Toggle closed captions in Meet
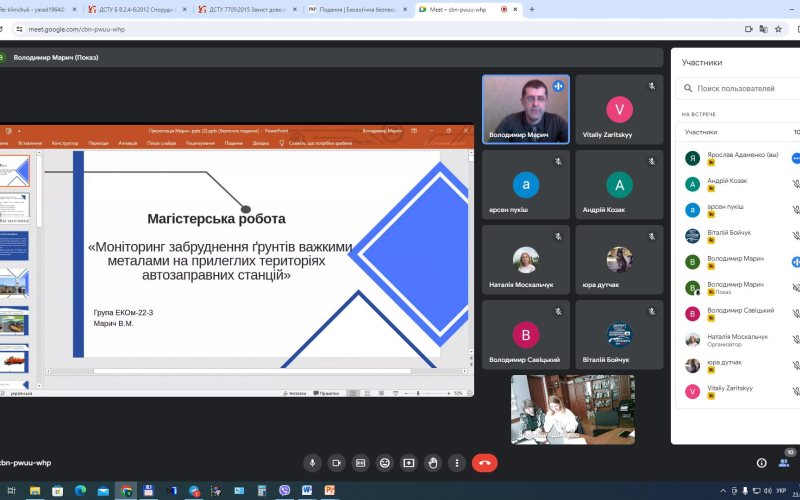800x500 pixels. 360,463
